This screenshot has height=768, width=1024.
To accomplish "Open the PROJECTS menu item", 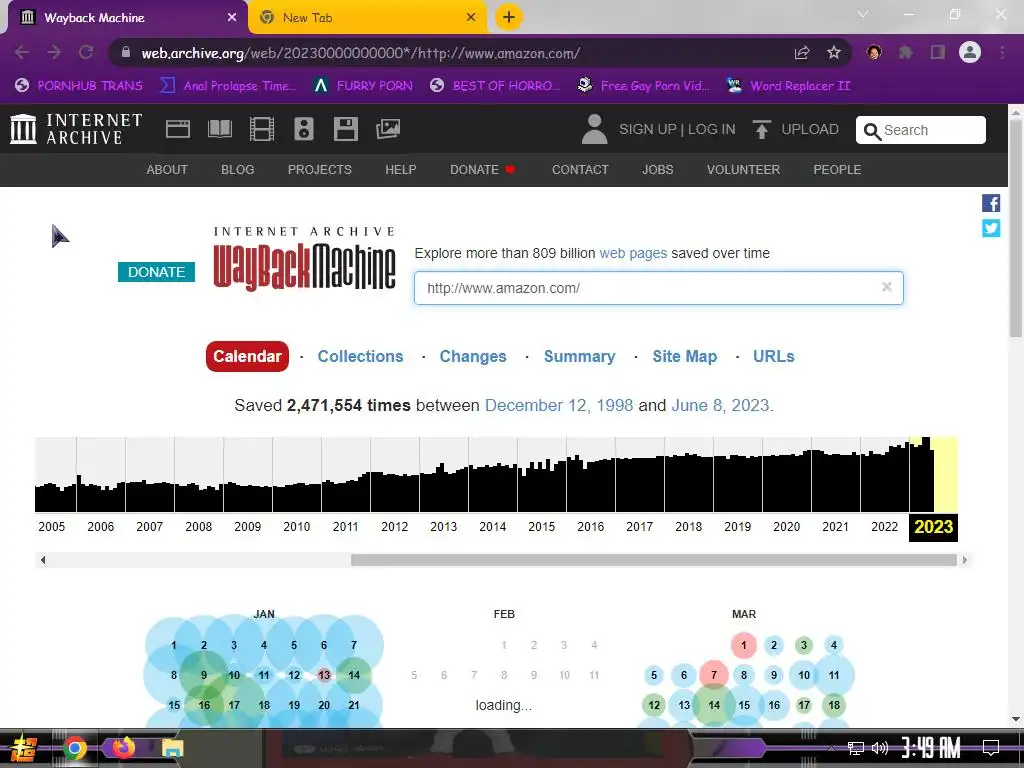I will pyautogui.click(x=319, y=170).
